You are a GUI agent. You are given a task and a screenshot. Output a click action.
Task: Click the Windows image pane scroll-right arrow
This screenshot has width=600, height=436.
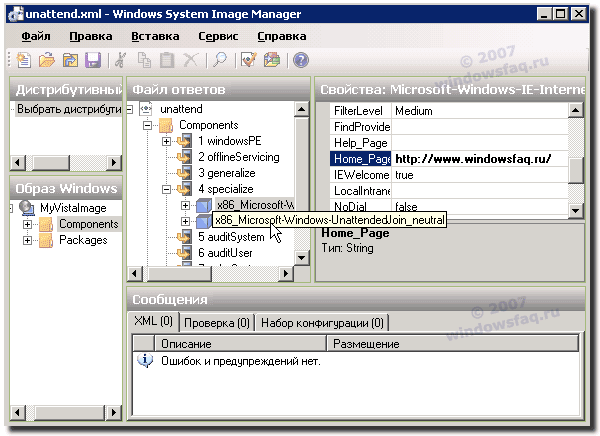114,412
